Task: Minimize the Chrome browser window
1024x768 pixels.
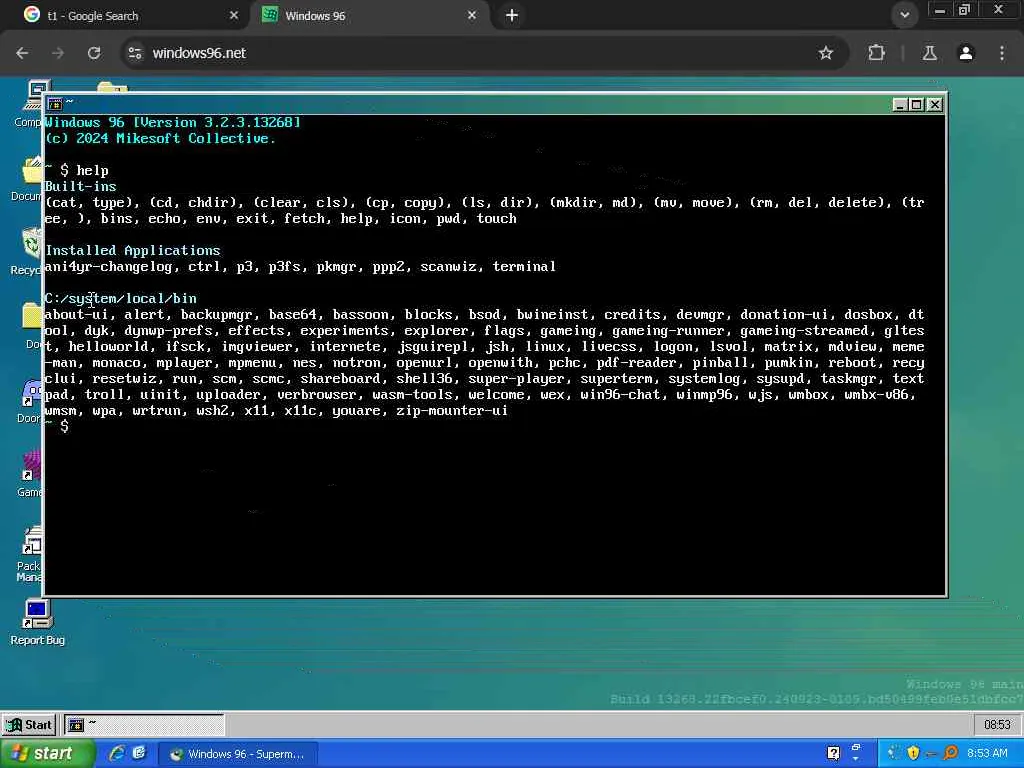Action: tap(940, 10)
